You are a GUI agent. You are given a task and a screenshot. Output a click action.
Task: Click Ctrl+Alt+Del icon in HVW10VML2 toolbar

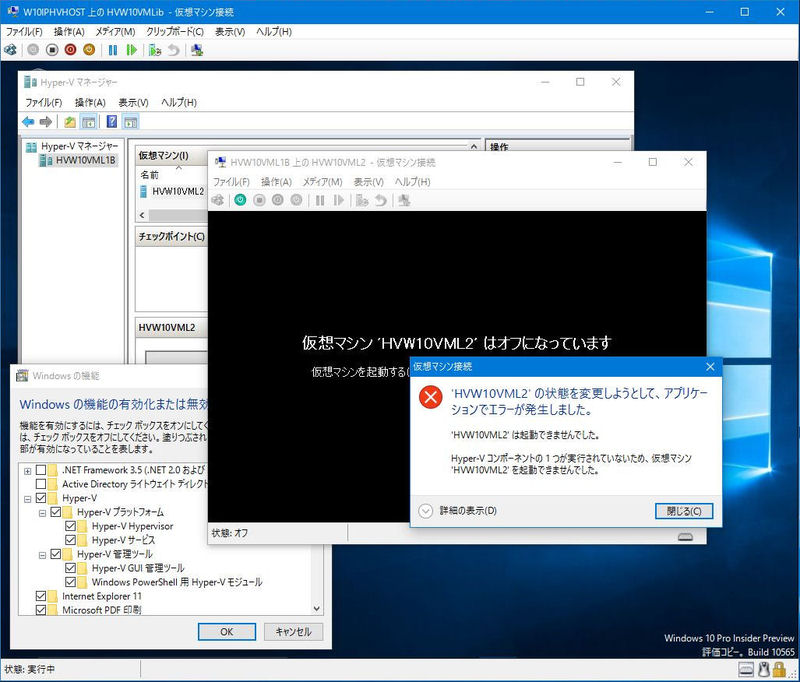pyautogui.click(x=218, y=200)
